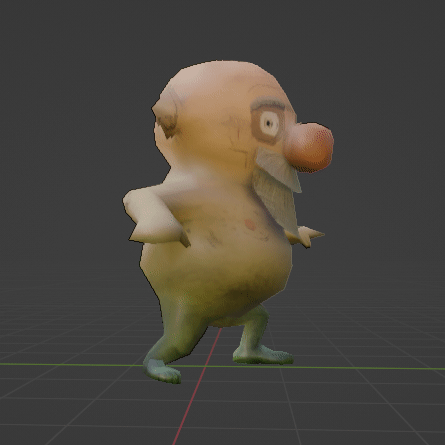Screen dimensions: 445x445
Task: Click the pointed hand beneath the mustache
Action: [307, 235]
